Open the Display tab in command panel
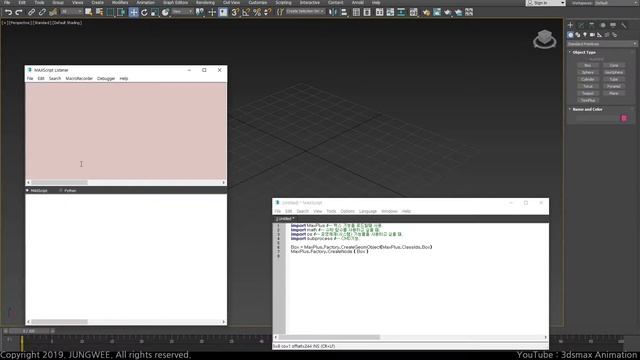 [x=613, y=25]
